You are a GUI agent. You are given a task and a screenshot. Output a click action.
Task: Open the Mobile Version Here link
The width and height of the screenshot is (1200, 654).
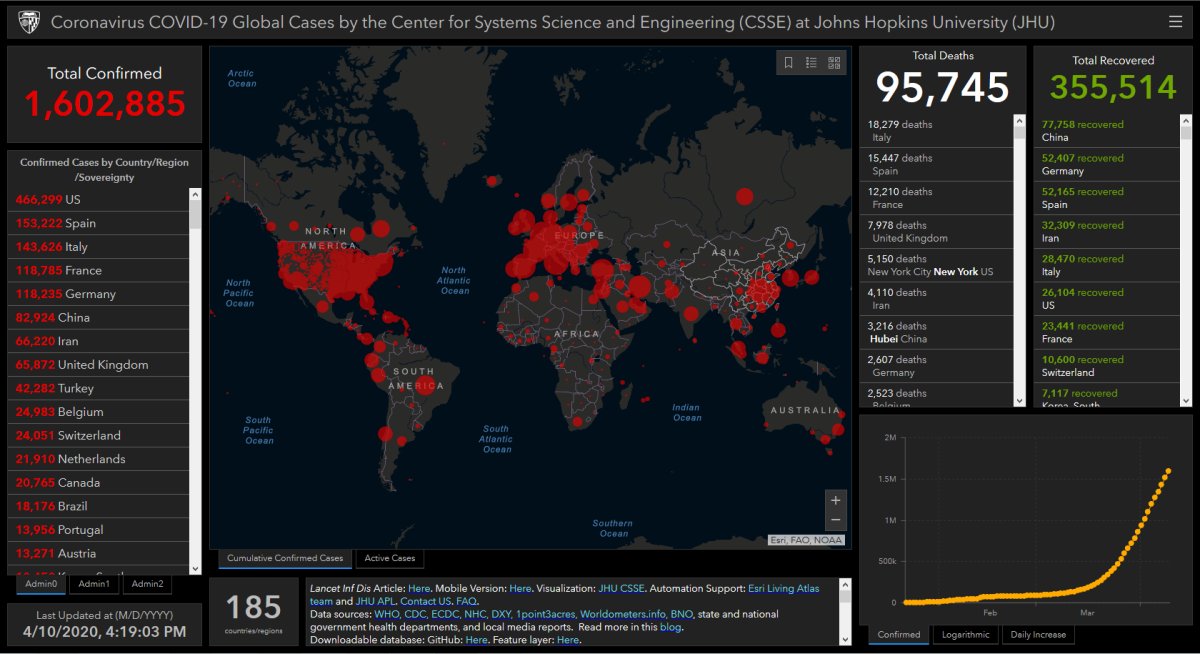(520, 588)
